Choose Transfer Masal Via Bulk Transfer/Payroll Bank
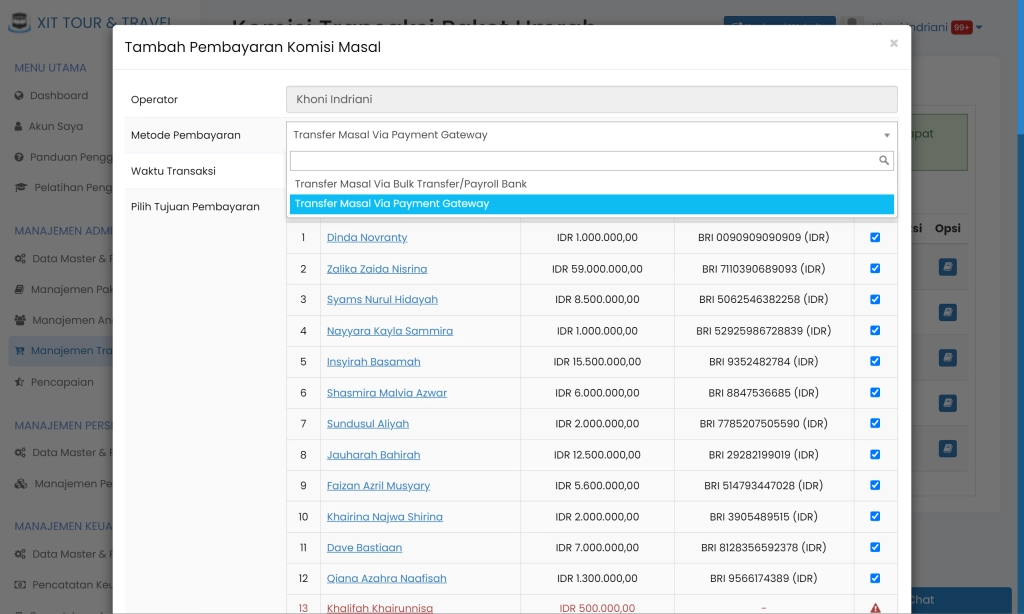The width and height of the screenshot is (1024, 614). [410, 184]
